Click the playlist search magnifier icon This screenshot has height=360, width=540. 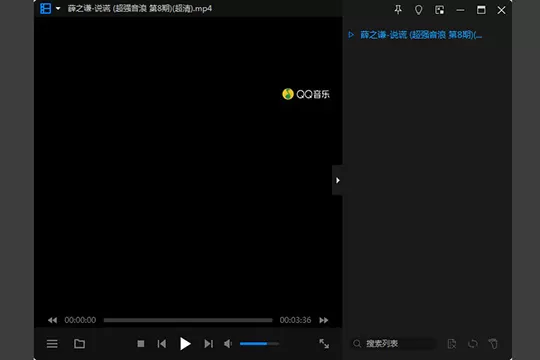[x=357, y=343]
